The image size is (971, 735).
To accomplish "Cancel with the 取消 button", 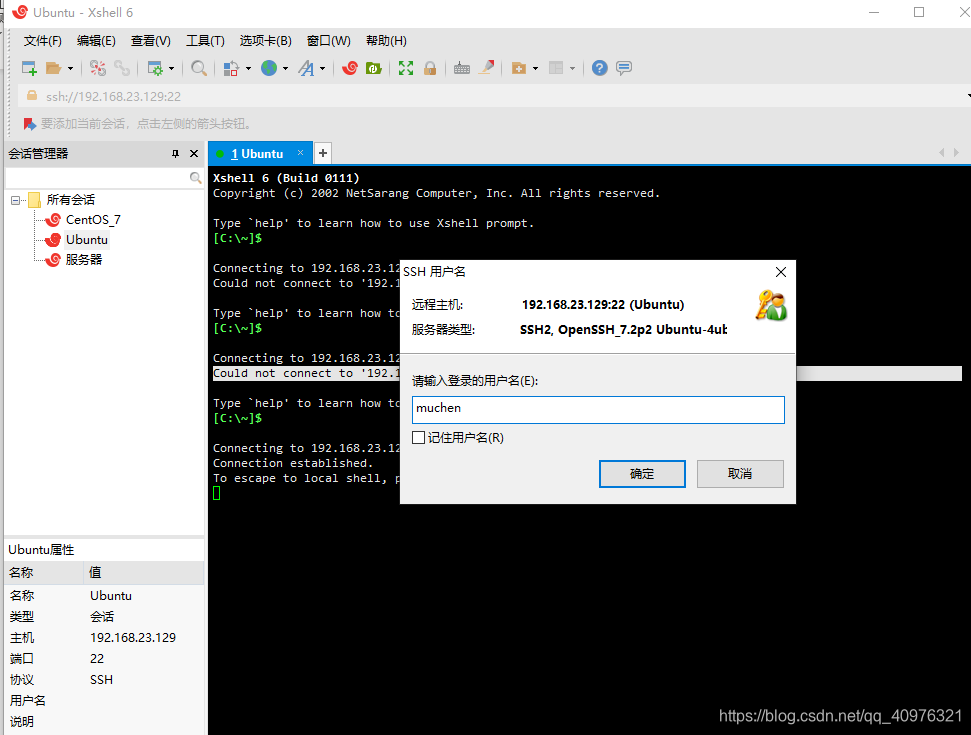I will 740,474.
